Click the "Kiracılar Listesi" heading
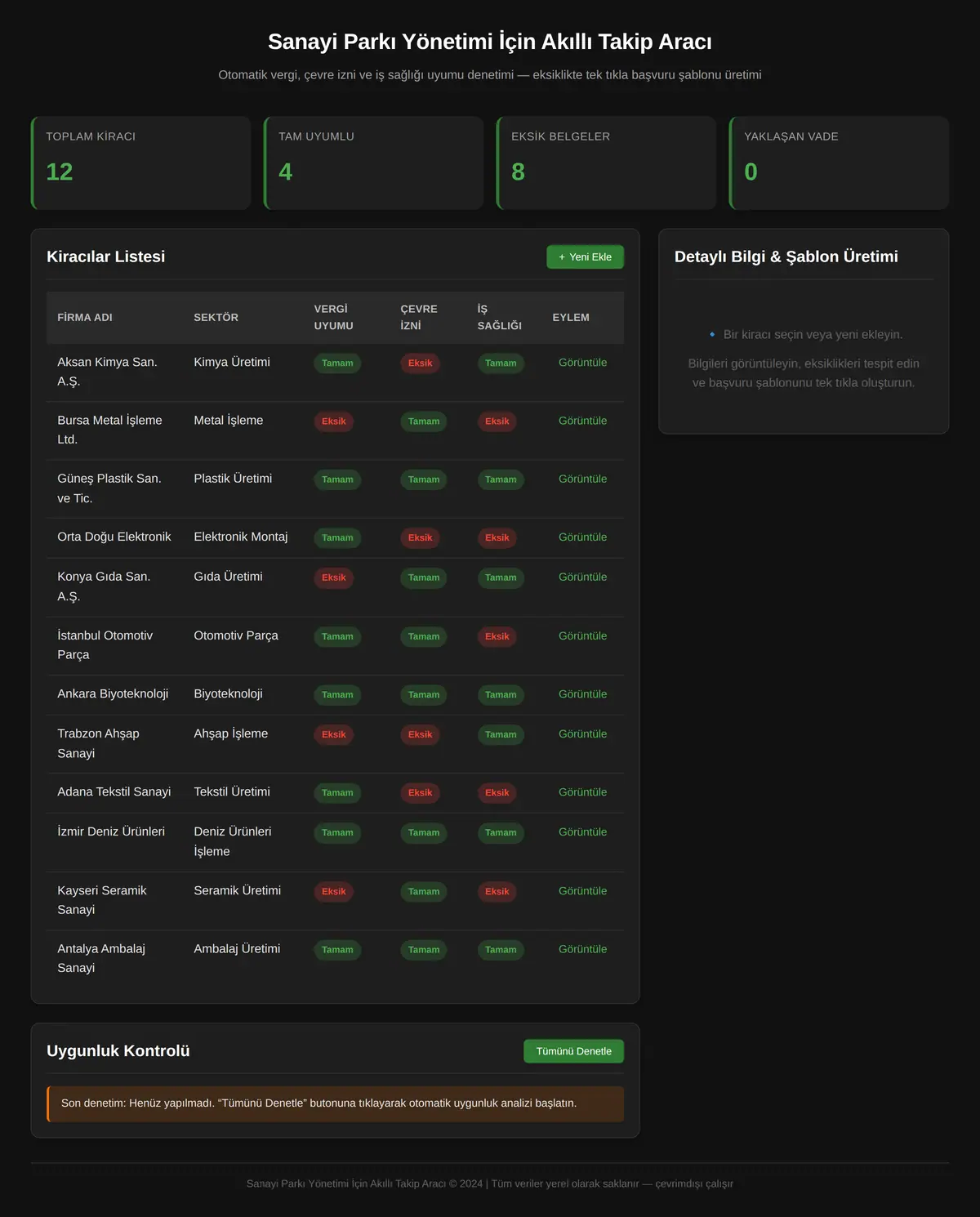980x1217 pixels. [106, 256]
